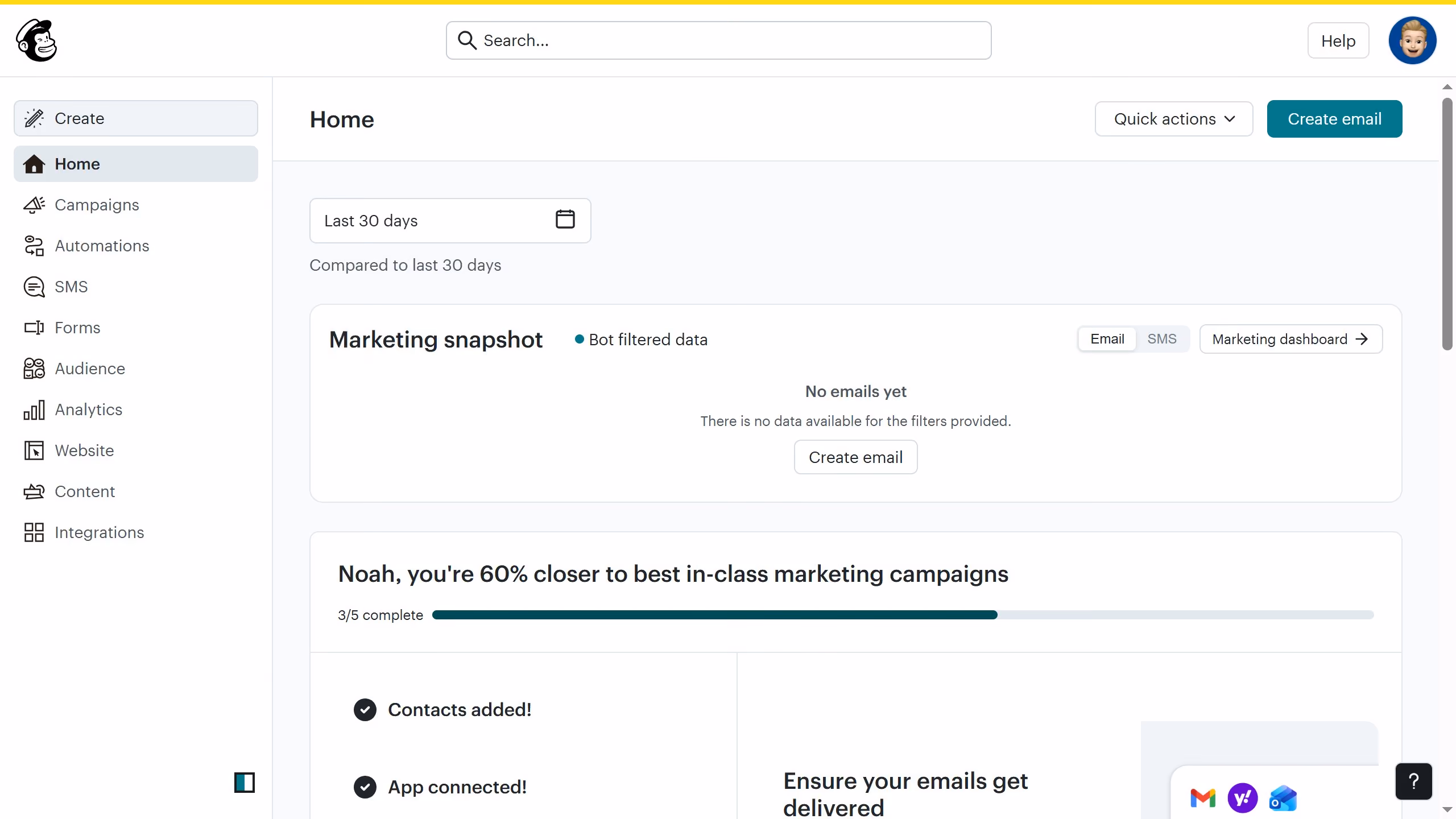Open the question mark help widget
The image size is (1456, 819).
1413,781
